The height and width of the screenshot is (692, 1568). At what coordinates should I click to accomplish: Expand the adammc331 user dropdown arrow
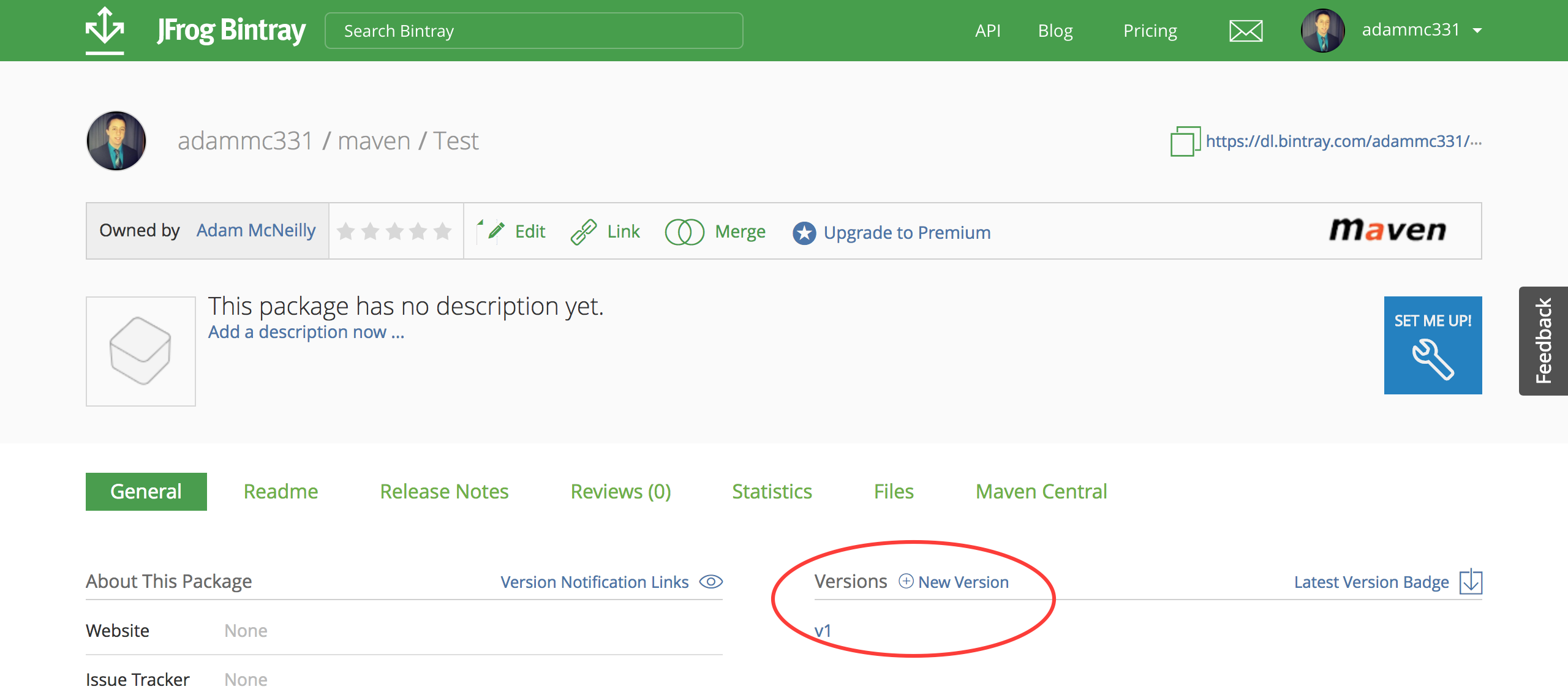click(x=1477, y=31)
